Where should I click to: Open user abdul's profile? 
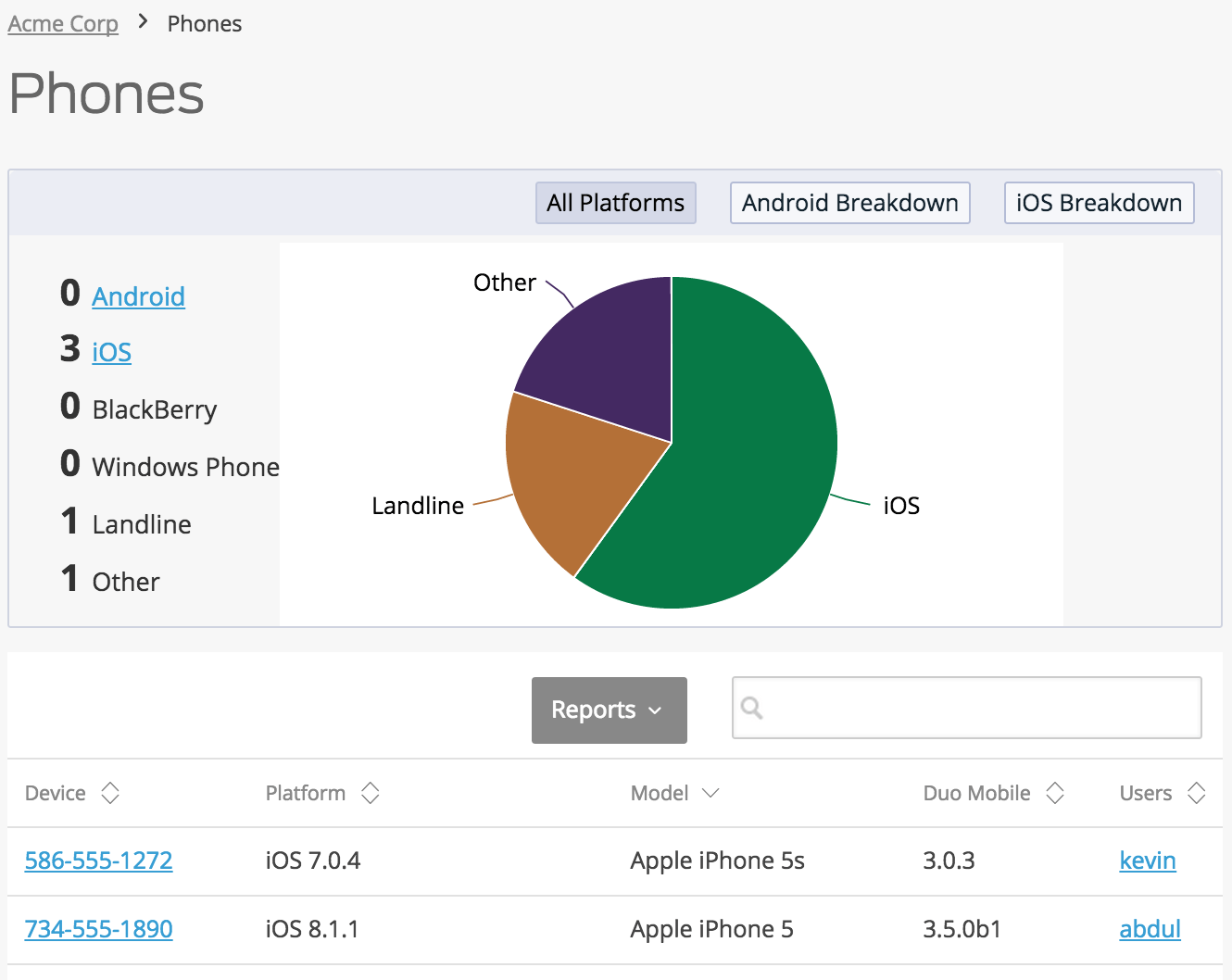pyautogui.click(x=1150, y=929)
